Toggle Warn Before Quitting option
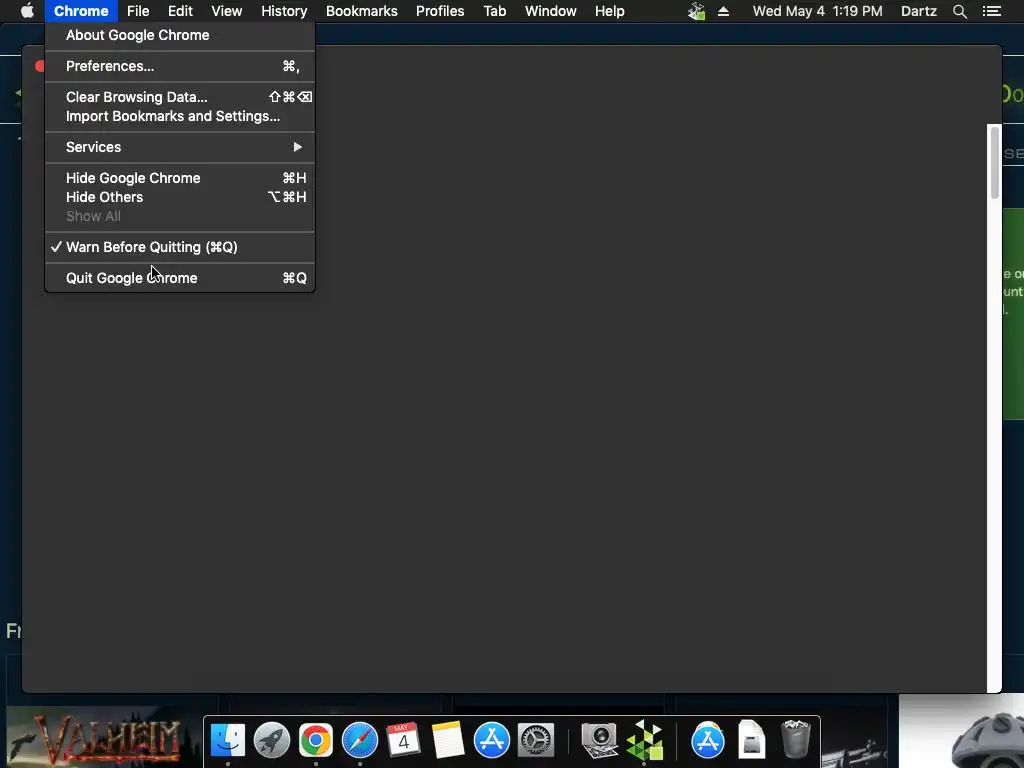 (180, 247)
